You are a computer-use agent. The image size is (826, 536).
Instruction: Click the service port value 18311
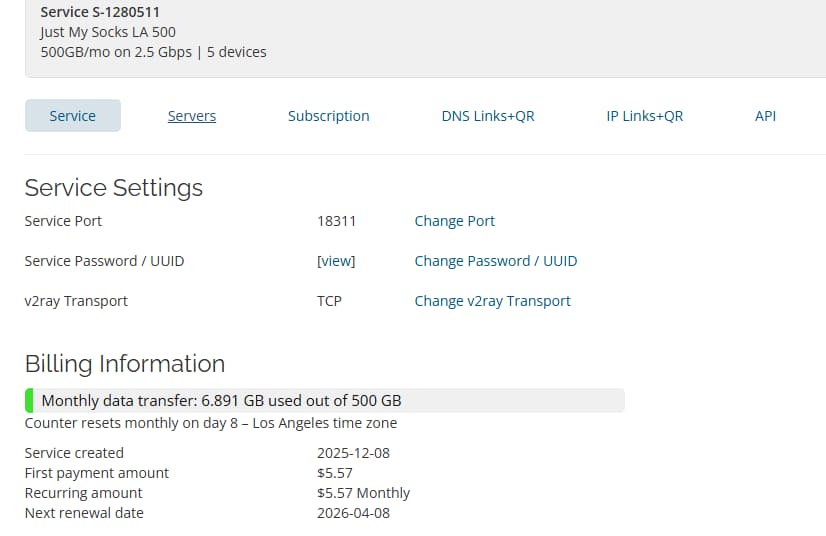(336, 221)
